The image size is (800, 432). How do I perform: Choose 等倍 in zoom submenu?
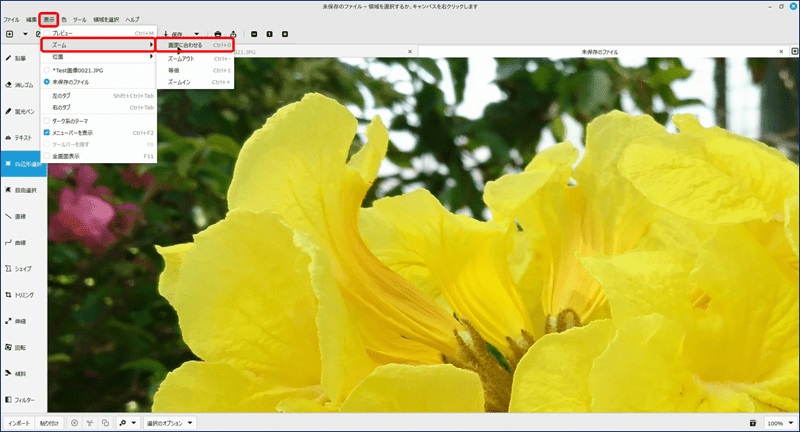click(195, 70)
